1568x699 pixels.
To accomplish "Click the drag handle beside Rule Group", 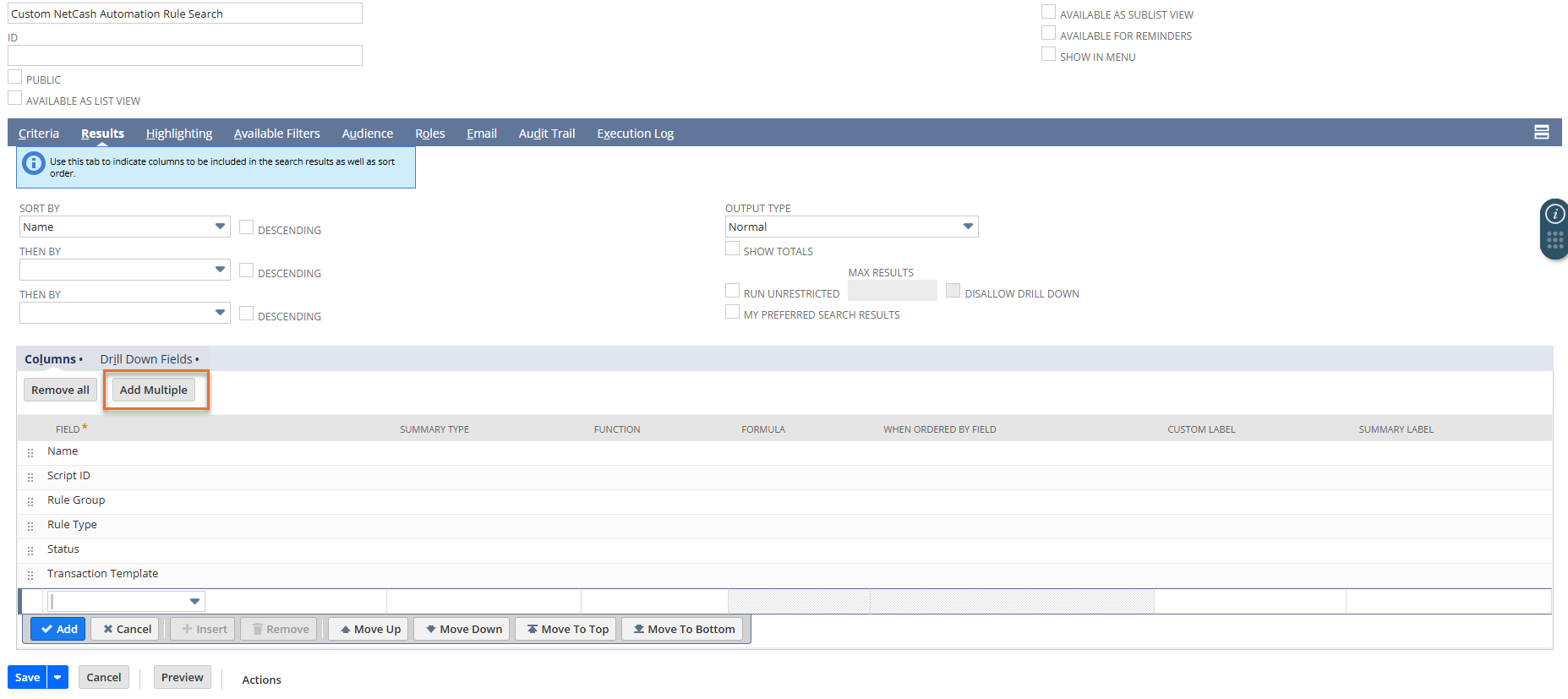I will [30, 502].
